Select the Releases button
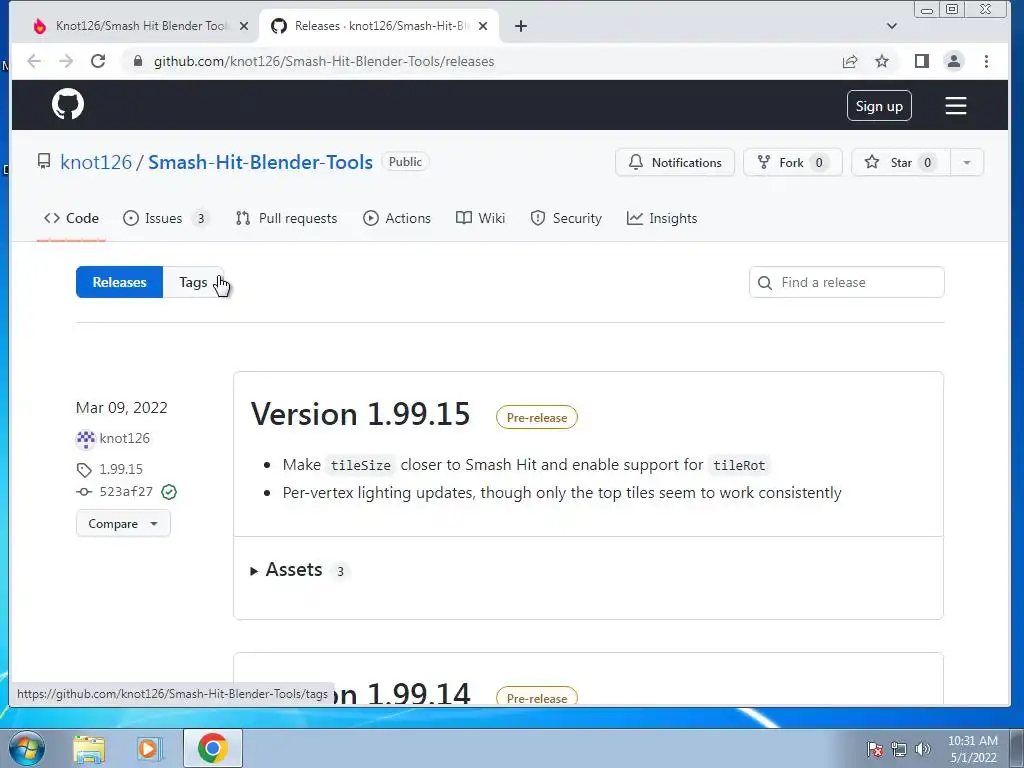This screenshot has width=1024, height=768. pyautogui.click(x=119, y=282)
